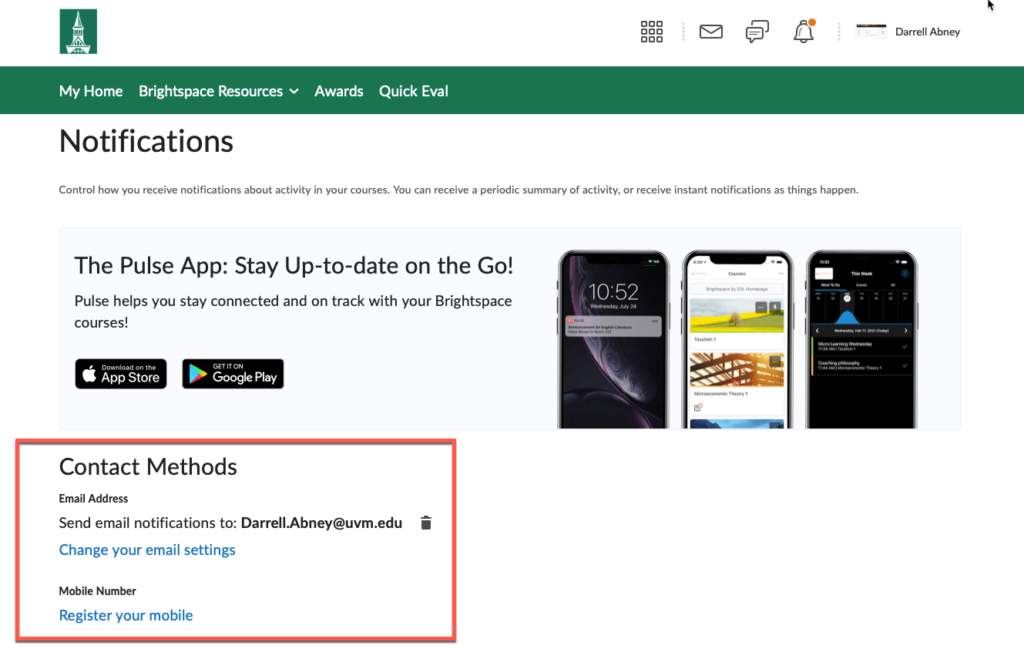This screenshot has height=649, width=1024.
Task: Click the bolded email address Darrell.Abney@uvm.edu
Action: tap(320, 522)
